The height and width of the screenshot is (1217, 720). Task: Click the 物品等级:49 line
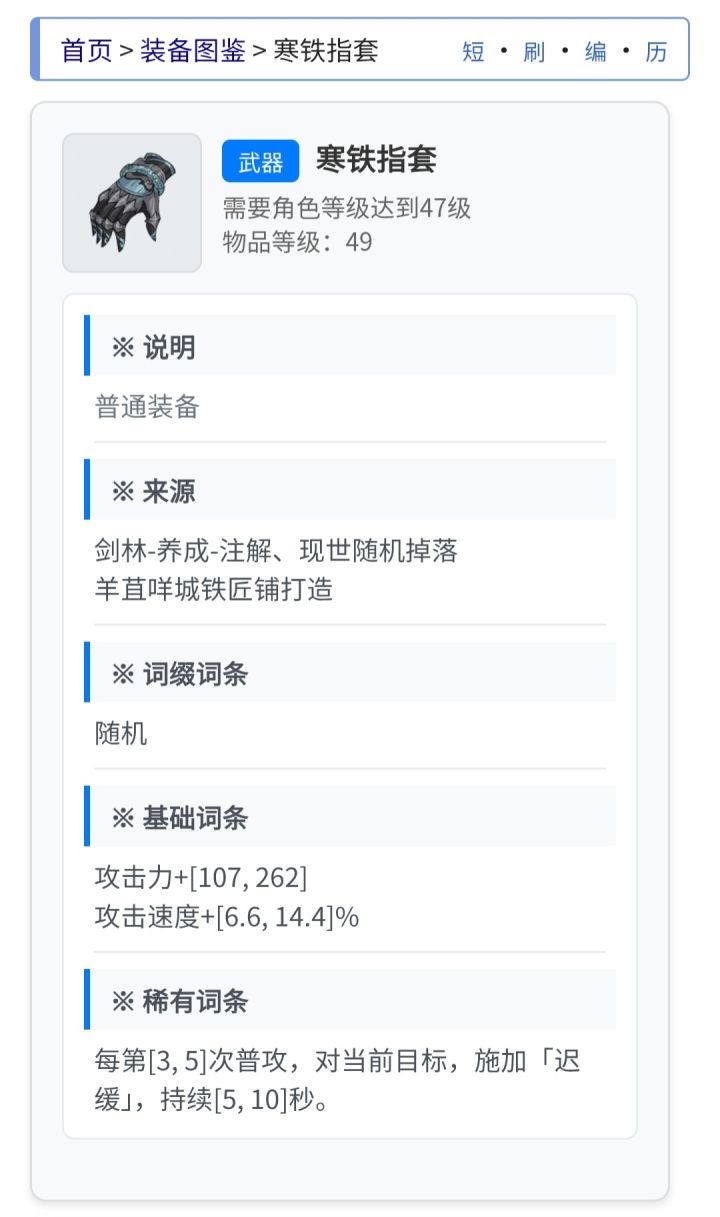coord(297,241)
